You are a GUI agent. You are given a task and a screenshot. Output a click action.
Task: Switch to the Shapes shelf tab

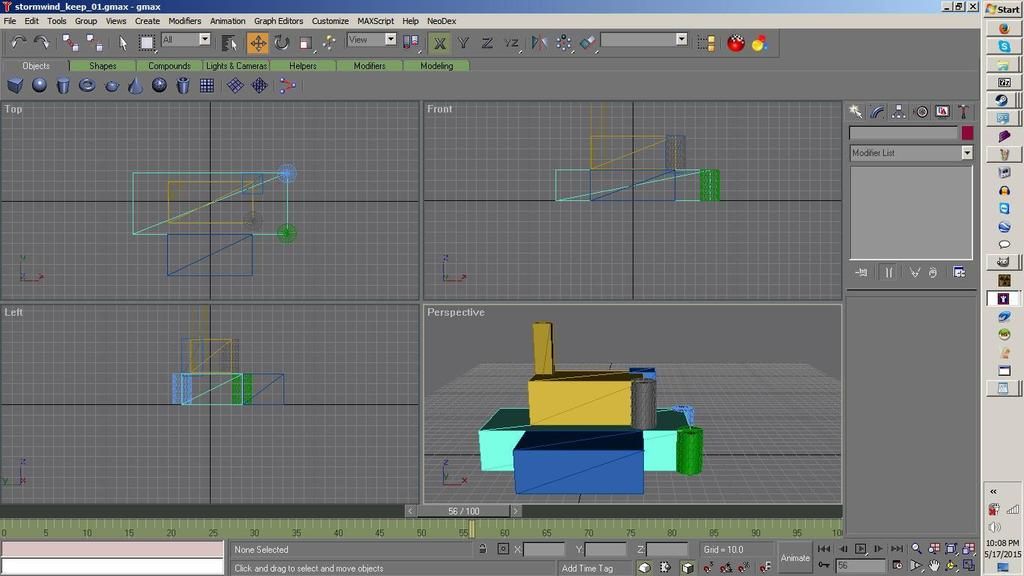[x=103, y=66]
